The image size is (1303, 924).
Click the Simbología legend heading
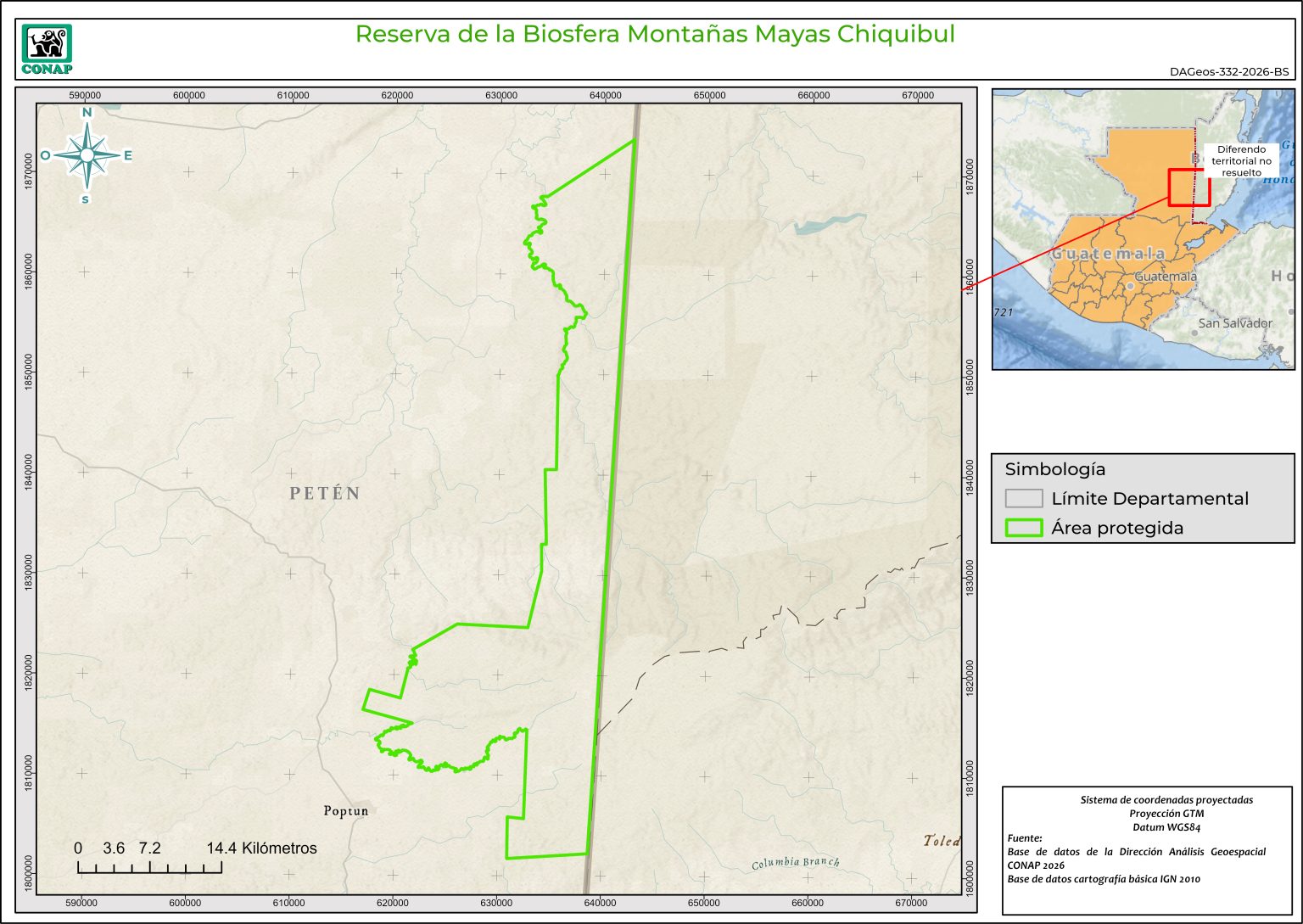tap(1054, 469)
